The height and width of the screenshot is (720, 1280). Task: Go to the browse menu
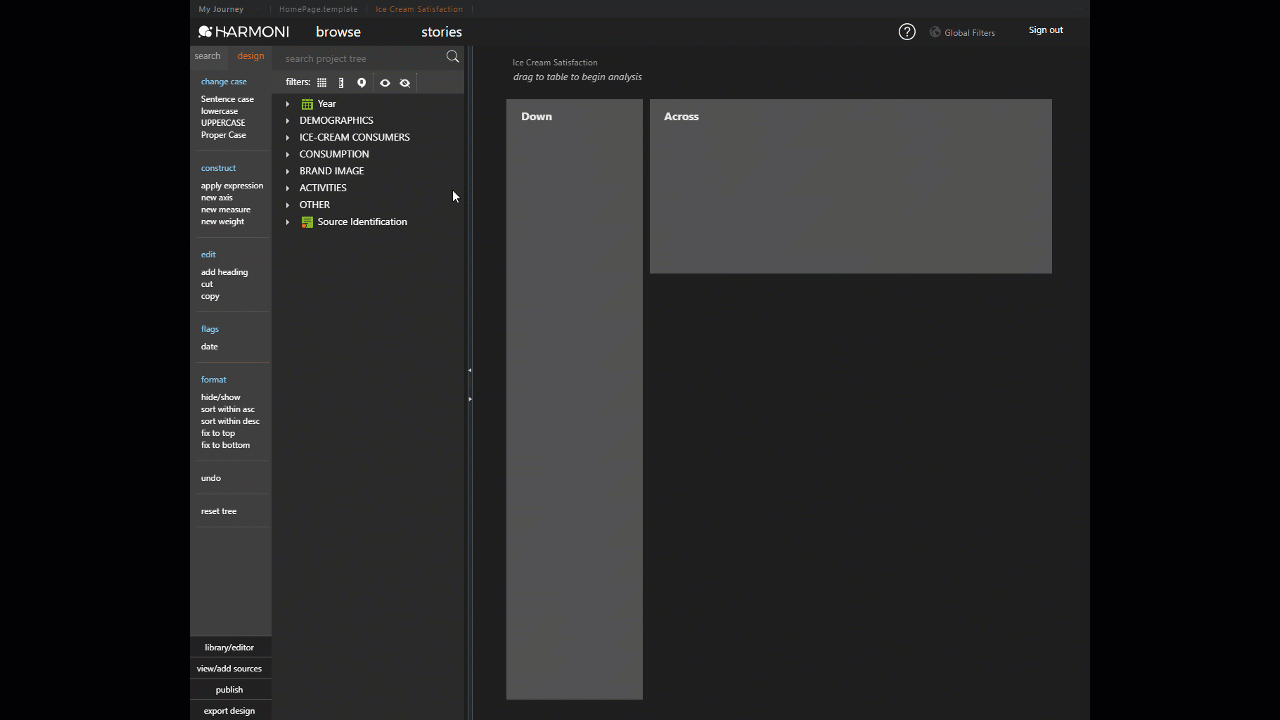(x=338, y=32)
